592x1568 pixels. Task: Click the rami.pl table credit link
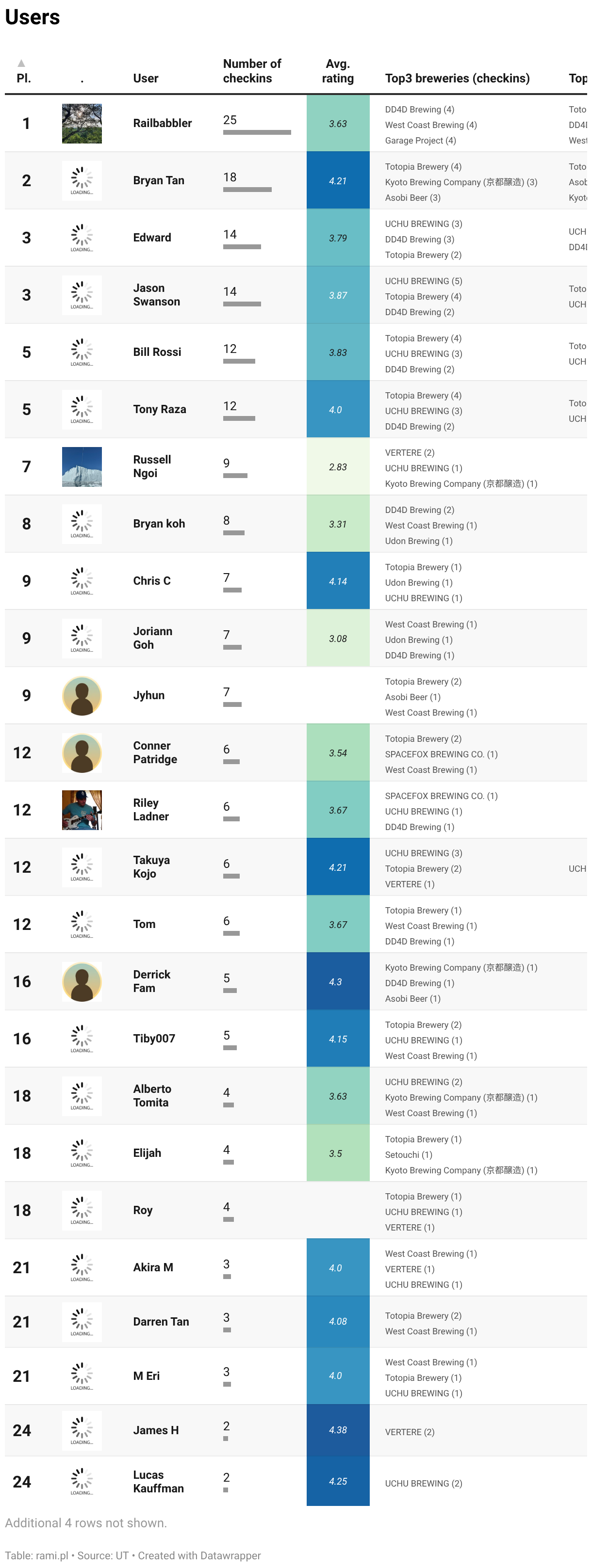pyautogui.click(x=52, y=1555)
